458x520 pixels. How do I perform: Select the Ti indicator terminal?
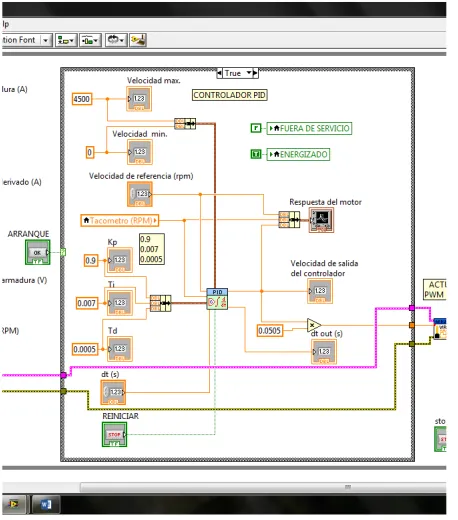120,303
